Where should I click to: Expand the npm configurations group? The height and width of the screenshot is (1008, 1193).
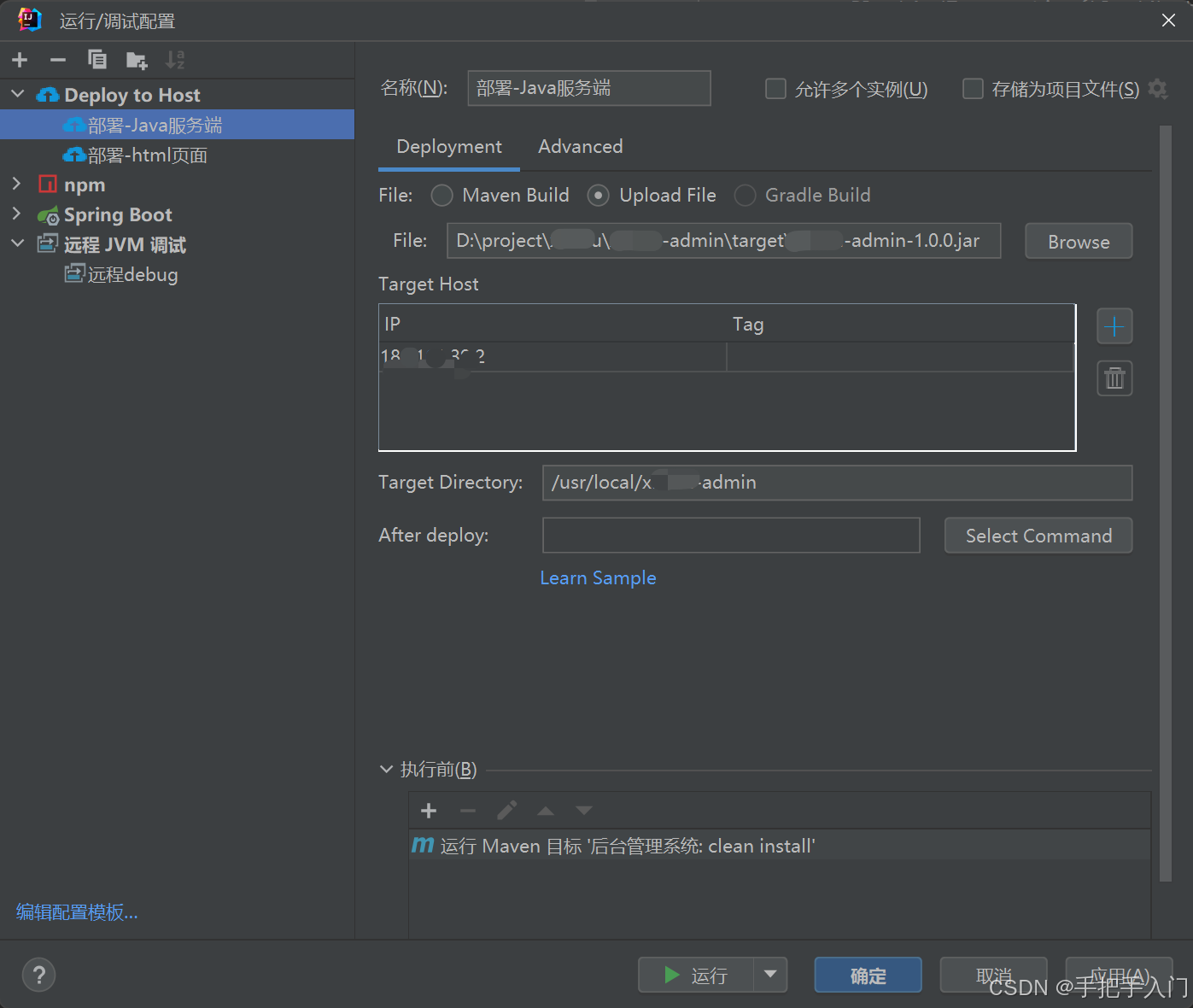[x=18, y=184]
